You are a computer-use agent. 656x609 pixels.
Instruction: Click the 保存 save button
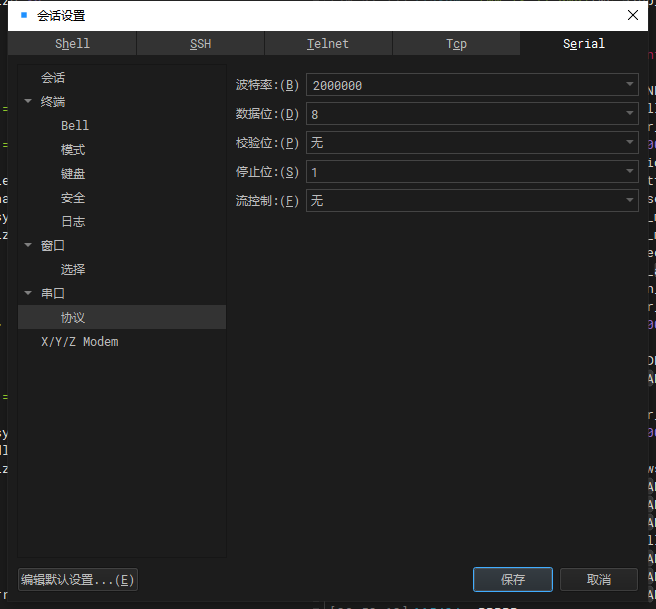tap(512, 579)
